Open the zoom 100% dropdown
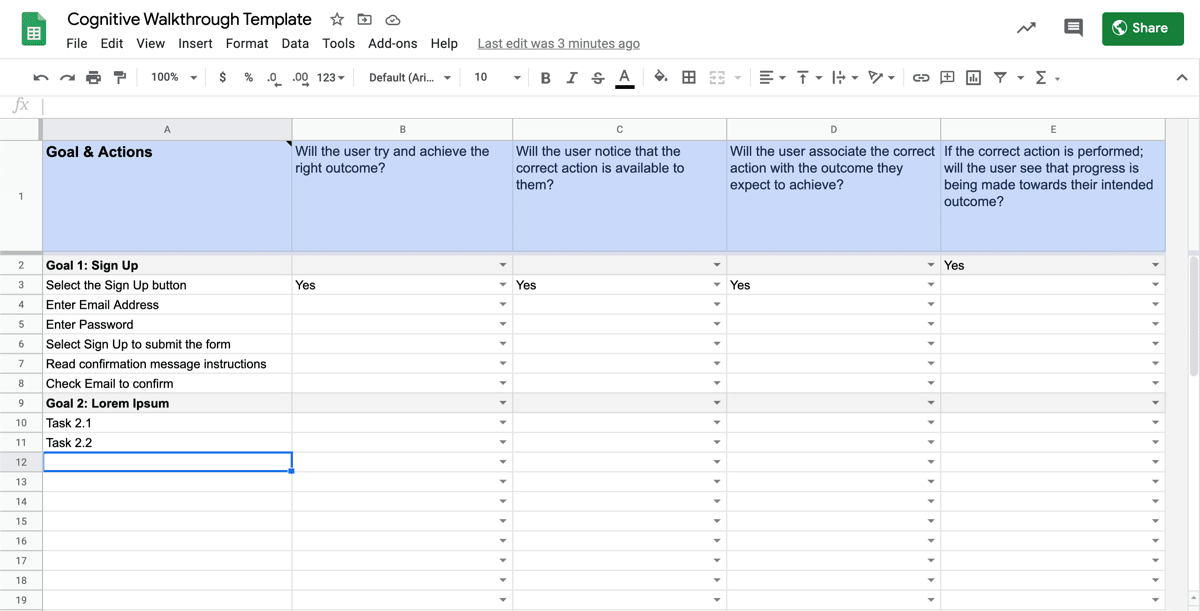 pos(174,78)
